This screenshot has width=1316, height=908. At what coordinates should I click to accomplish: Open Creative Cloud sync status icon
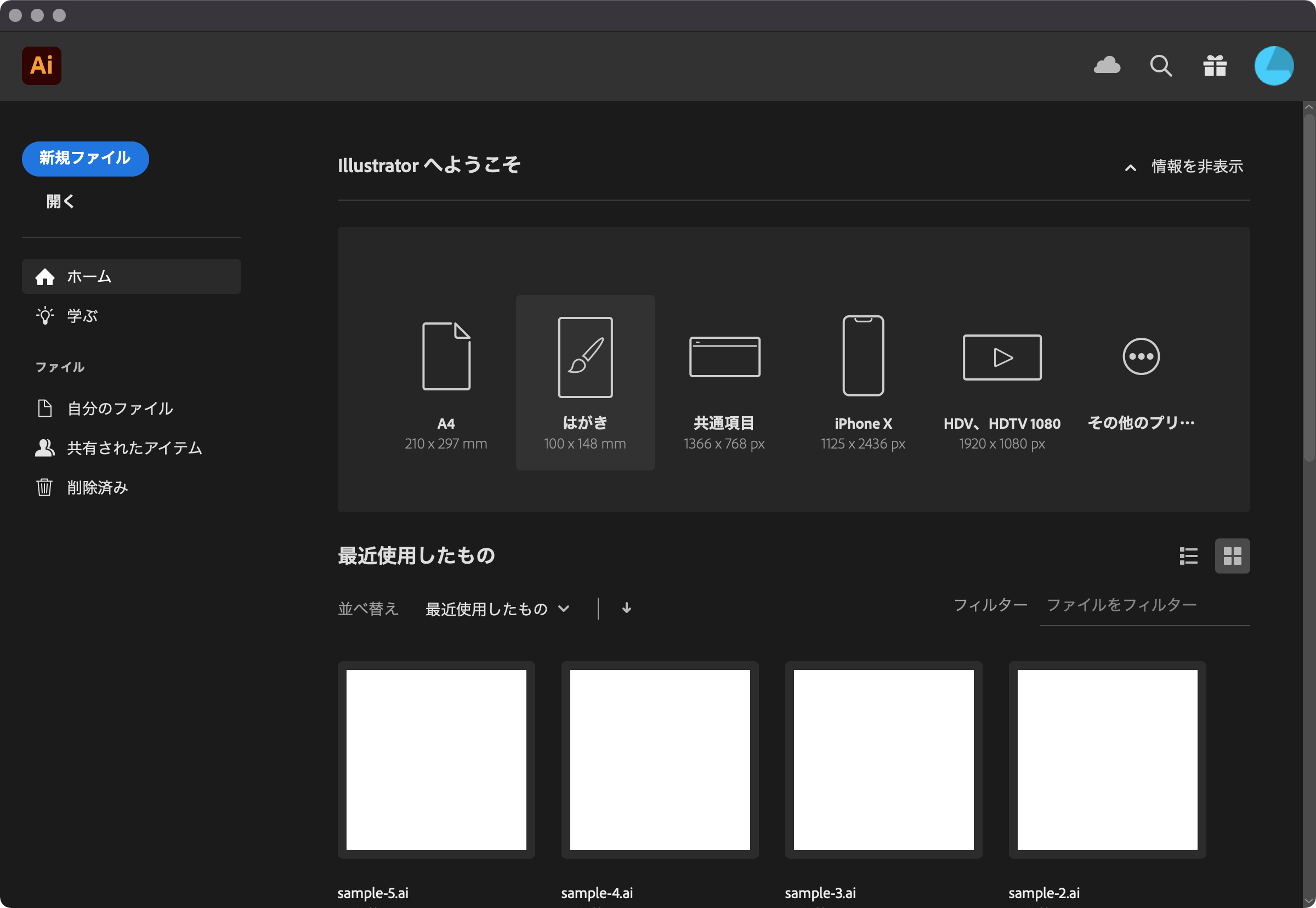(x=1107, y=65)
